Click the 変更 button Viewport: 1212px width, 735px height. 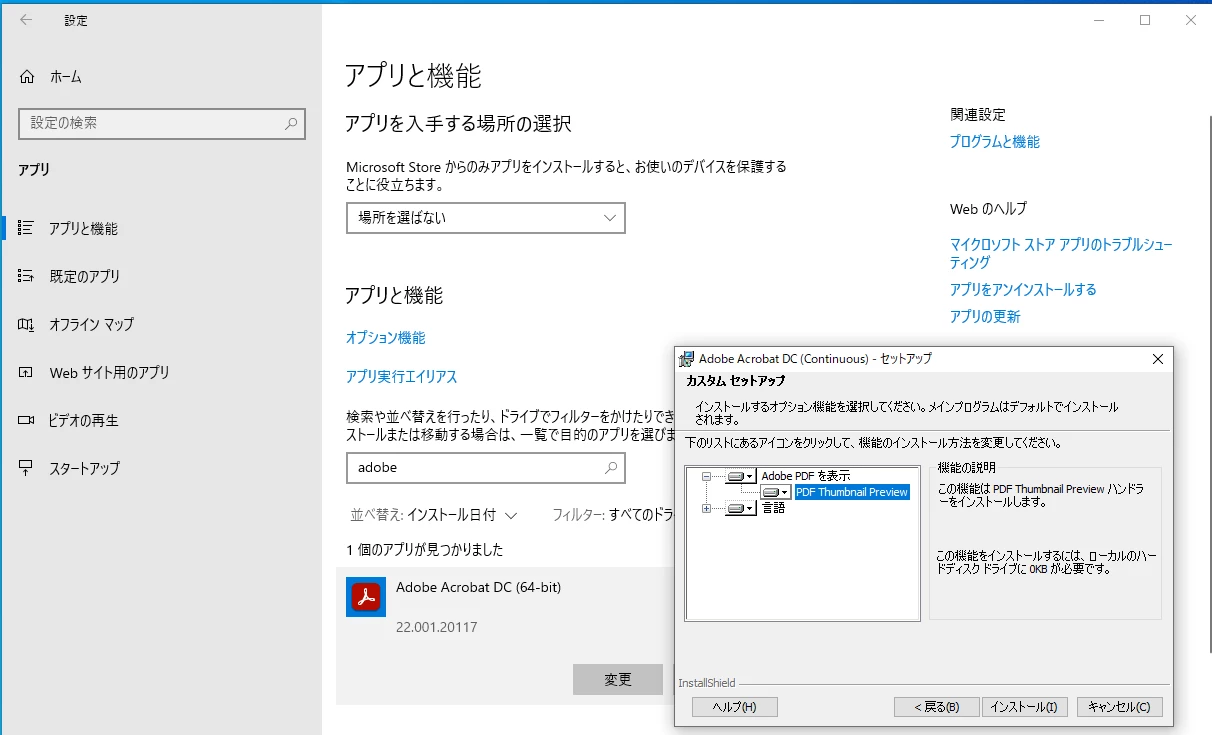[618, 679]
